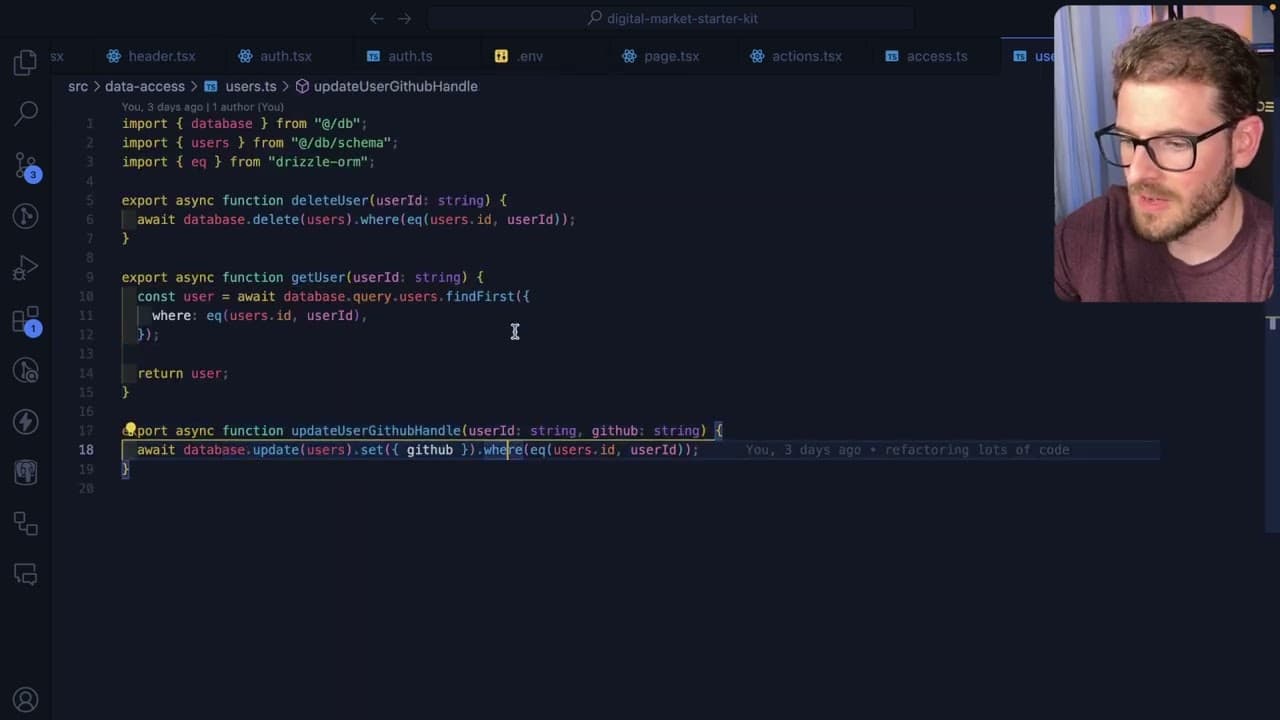Open the Accounts menu at bottom
Image resolution: width=1280 pixels, height=720 pixels.
[x=26, y=700]
